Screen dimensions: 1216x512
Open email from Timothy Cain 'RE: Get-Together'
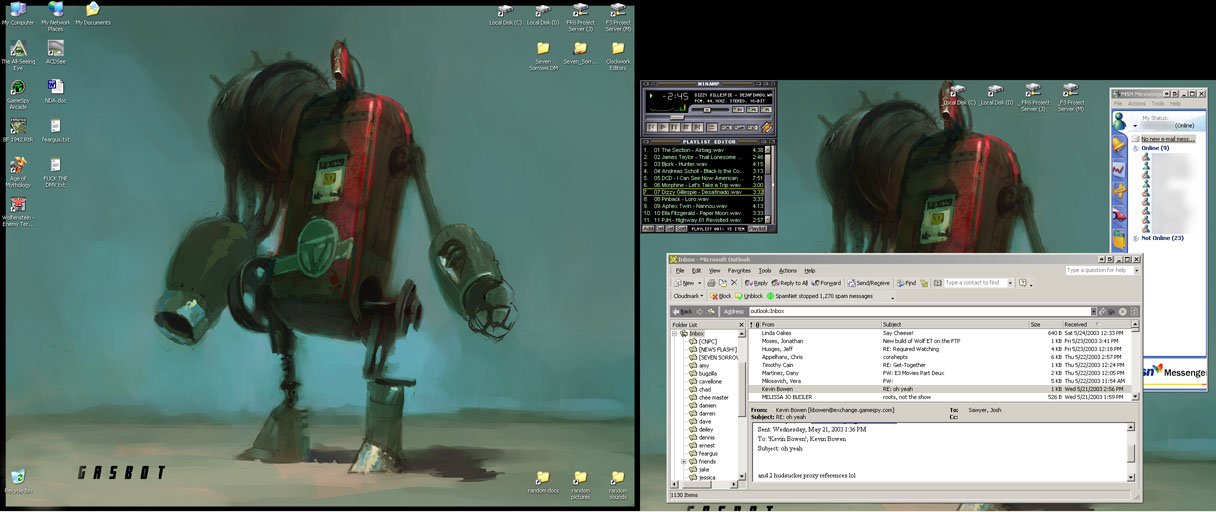click(940, 365)
